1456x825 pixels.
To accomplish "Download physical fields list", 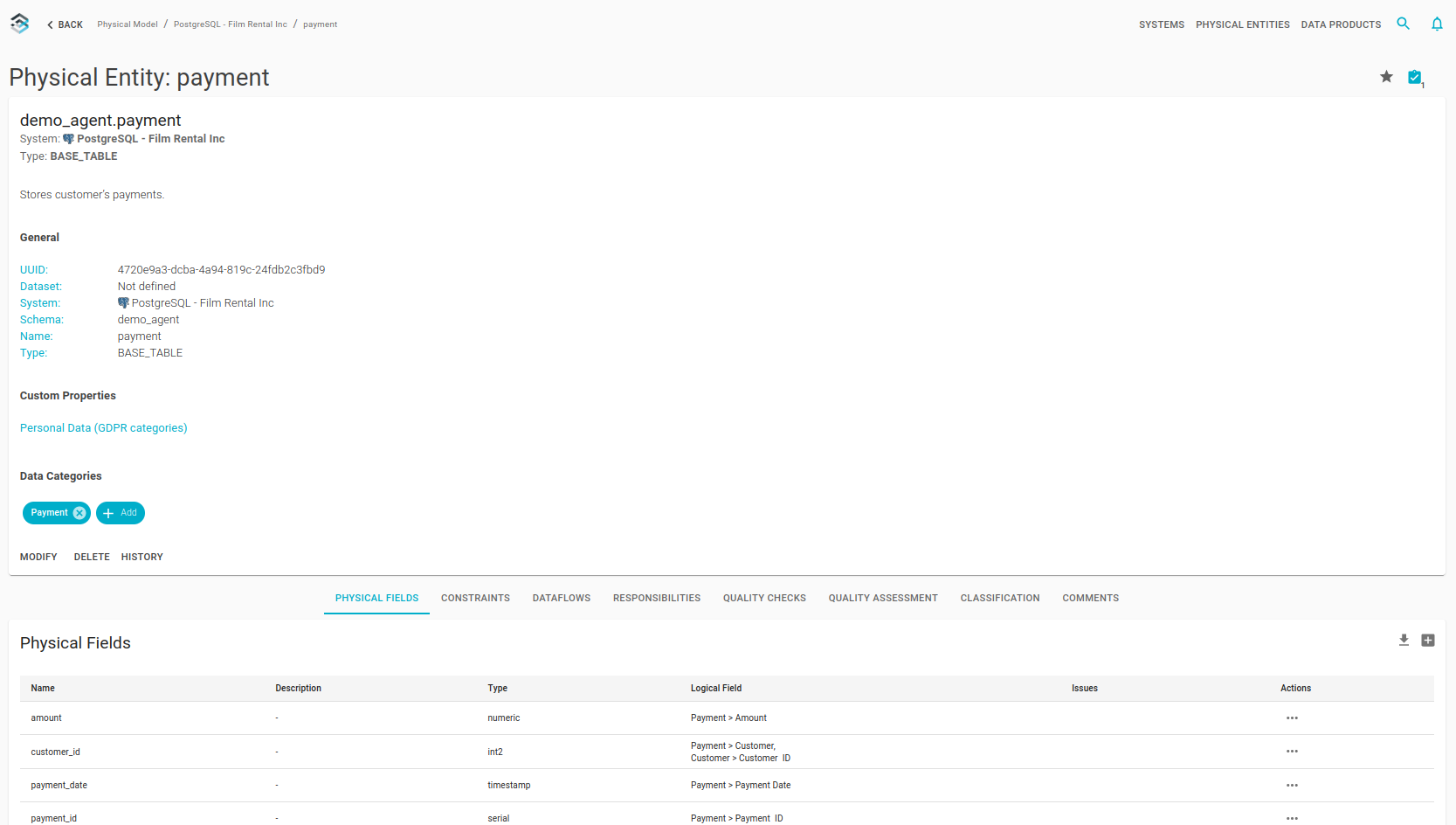I will 1404,641.
